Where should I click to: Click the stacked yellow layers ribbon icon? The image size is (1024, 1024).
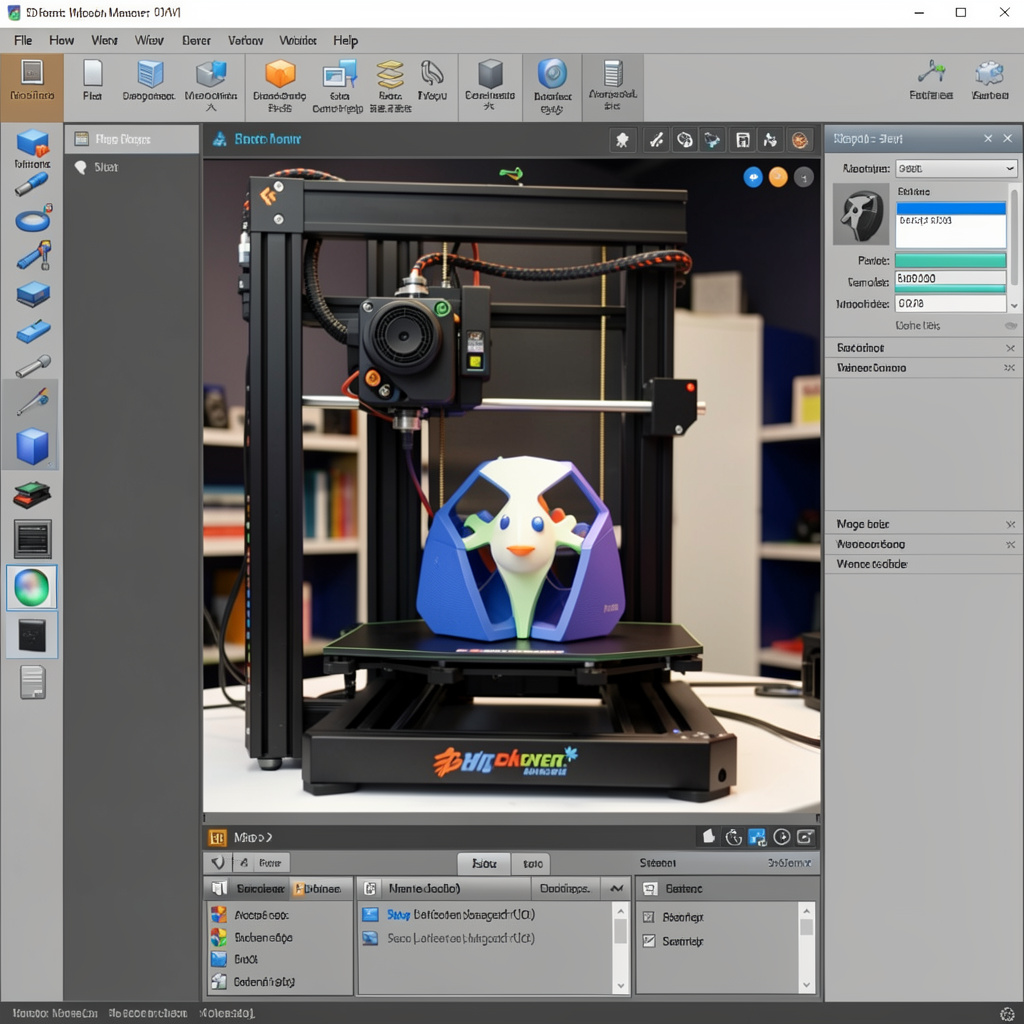tap(390, 74)
